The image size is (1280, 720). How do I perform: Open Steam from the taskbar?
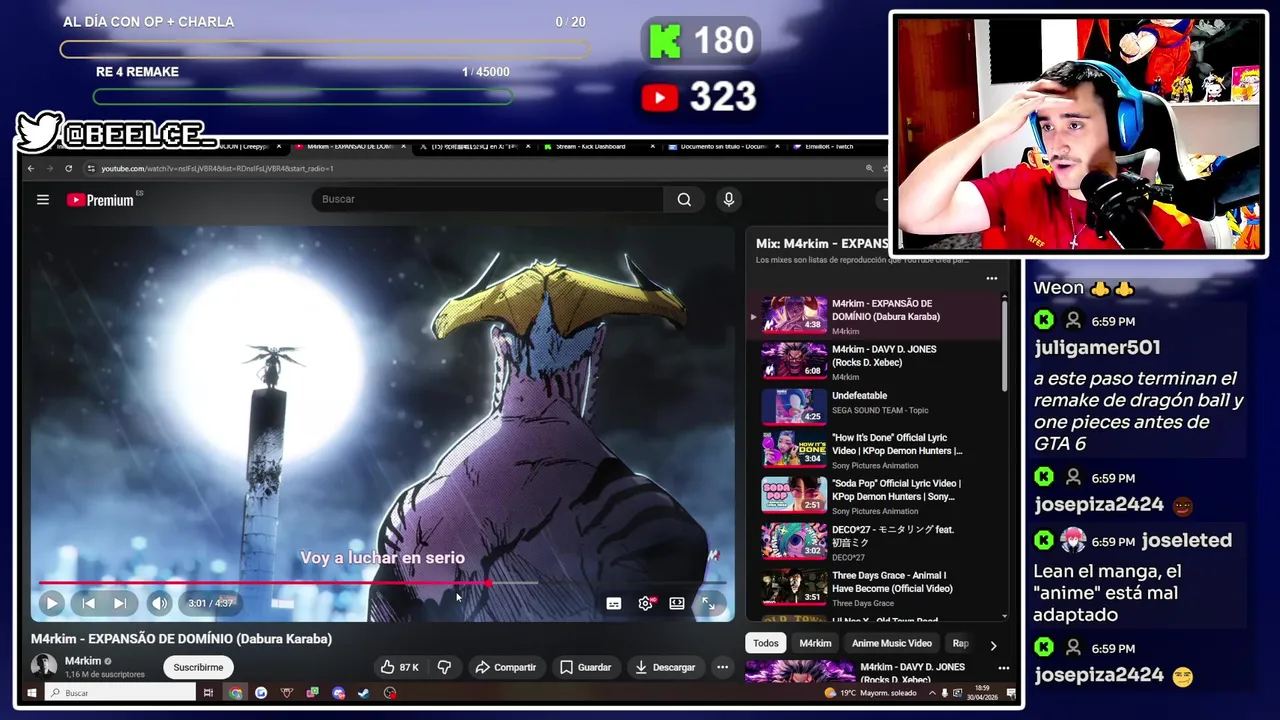pyautogui.click(x=364, y=693)
